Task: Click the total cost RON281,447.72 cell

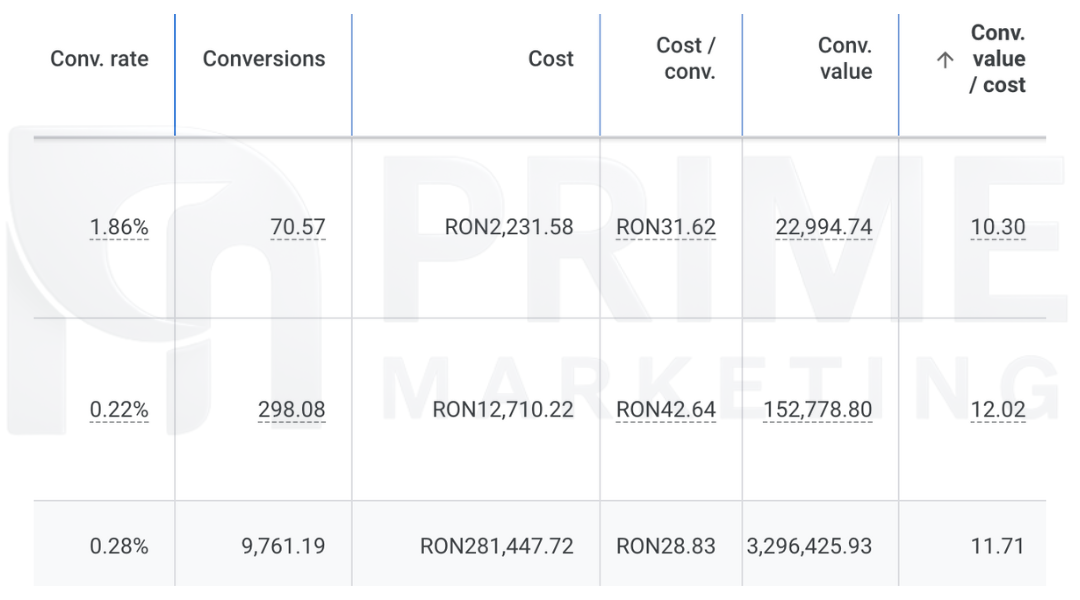Action: [497, 546]
